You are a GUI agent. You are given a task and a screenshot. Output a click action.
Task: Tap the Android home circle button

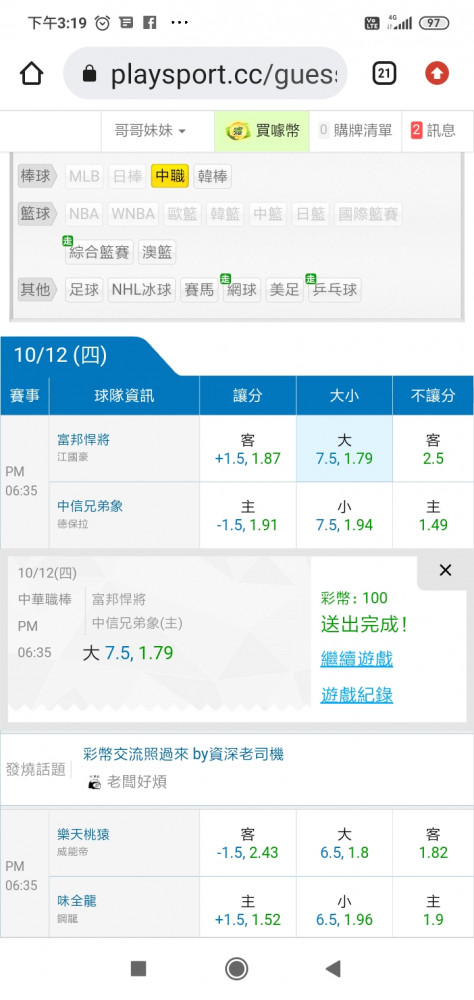click(237, 969)
